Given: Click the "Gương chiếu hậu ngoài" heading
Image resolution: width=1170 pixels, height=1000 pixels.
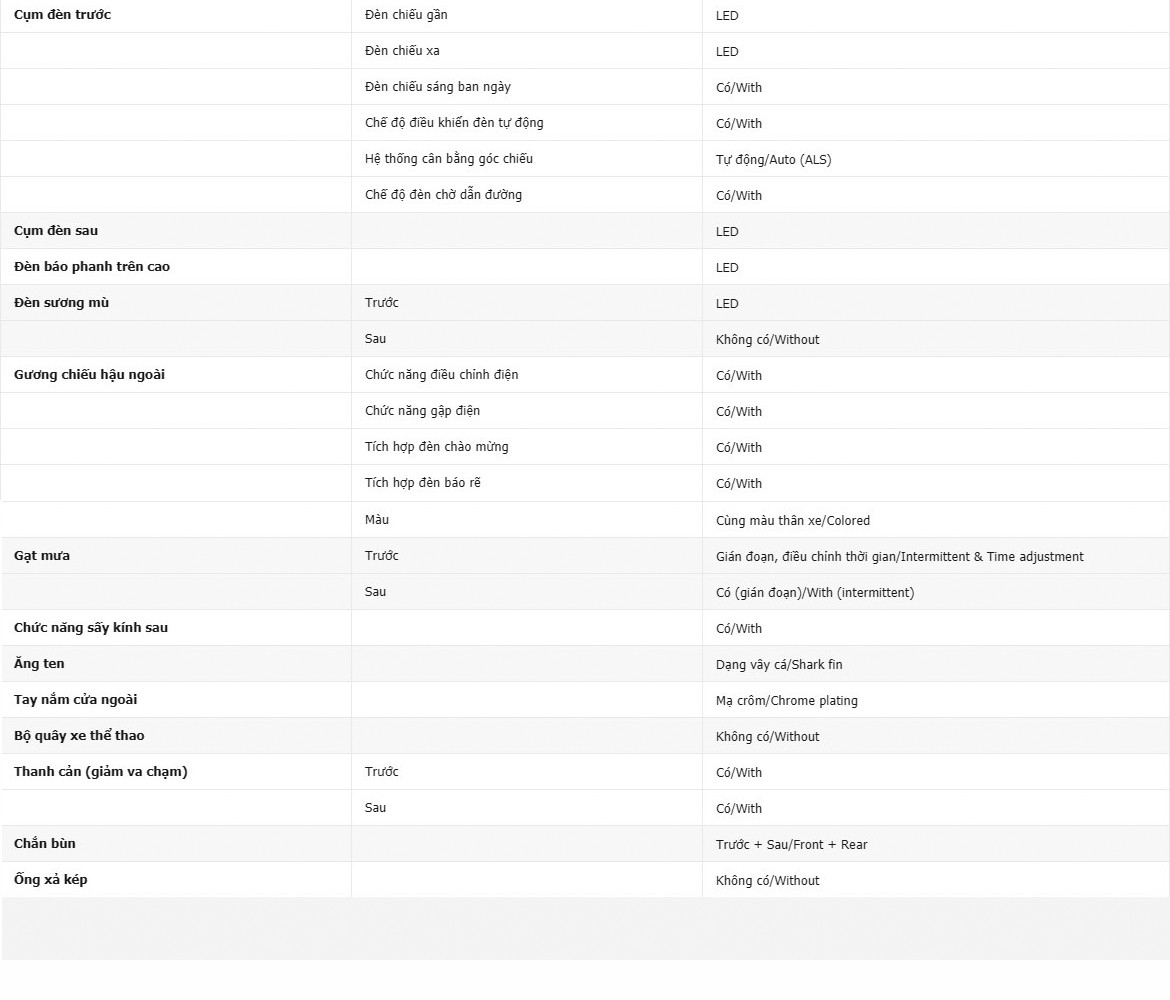Looking at the screenshot, I should [x=89, y=375].
